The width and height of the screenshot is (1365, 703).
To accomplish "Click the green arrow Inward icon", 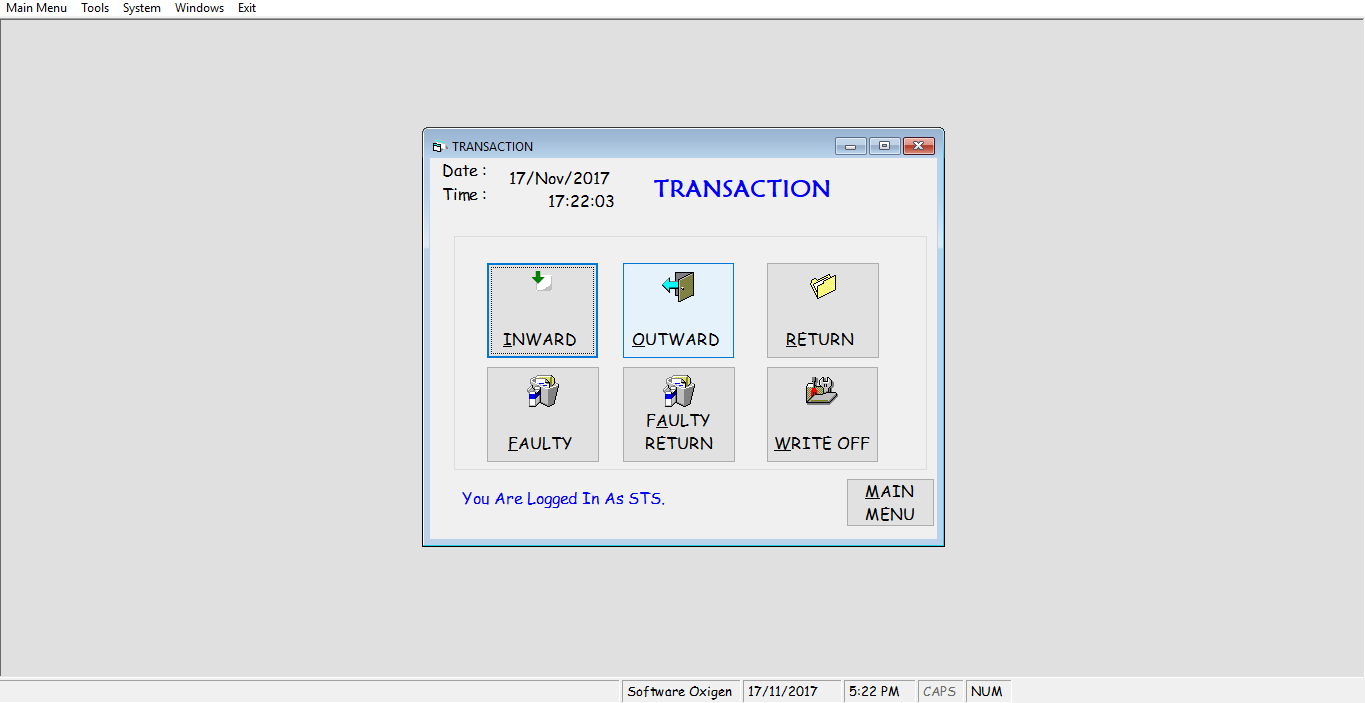I will (541, 282).
